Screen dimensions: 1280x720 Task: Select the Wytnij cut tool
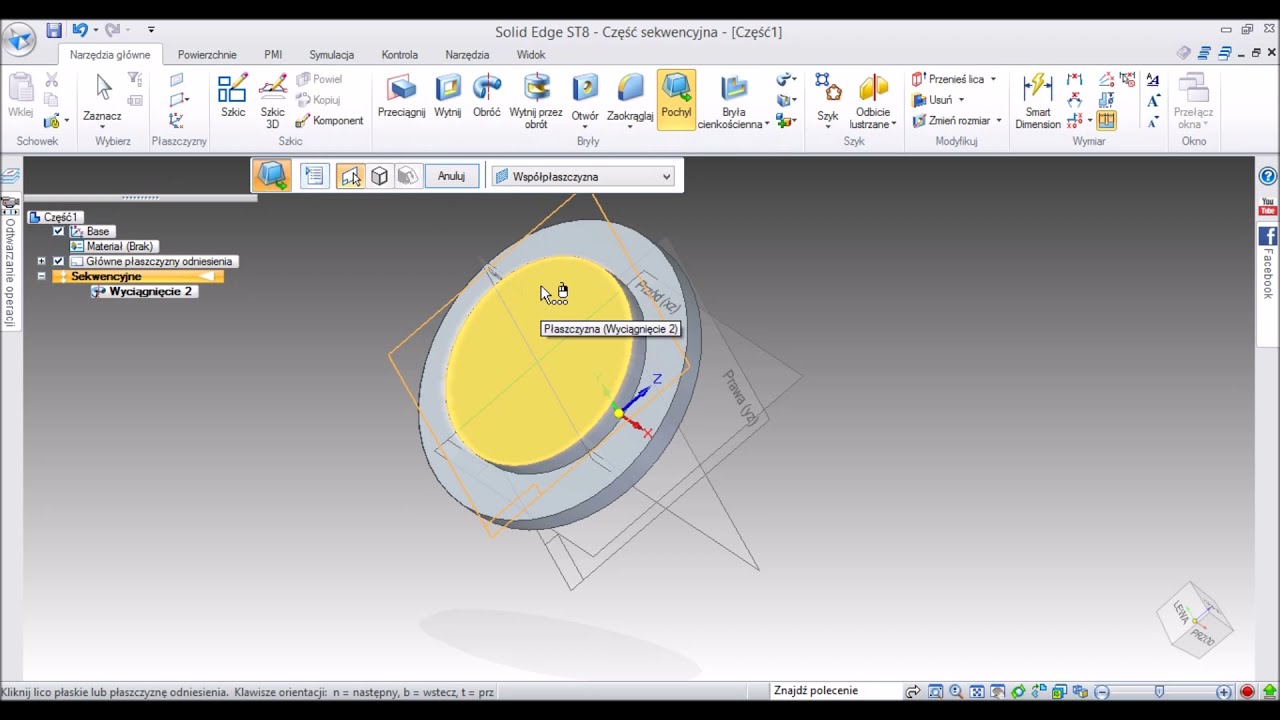447,98
